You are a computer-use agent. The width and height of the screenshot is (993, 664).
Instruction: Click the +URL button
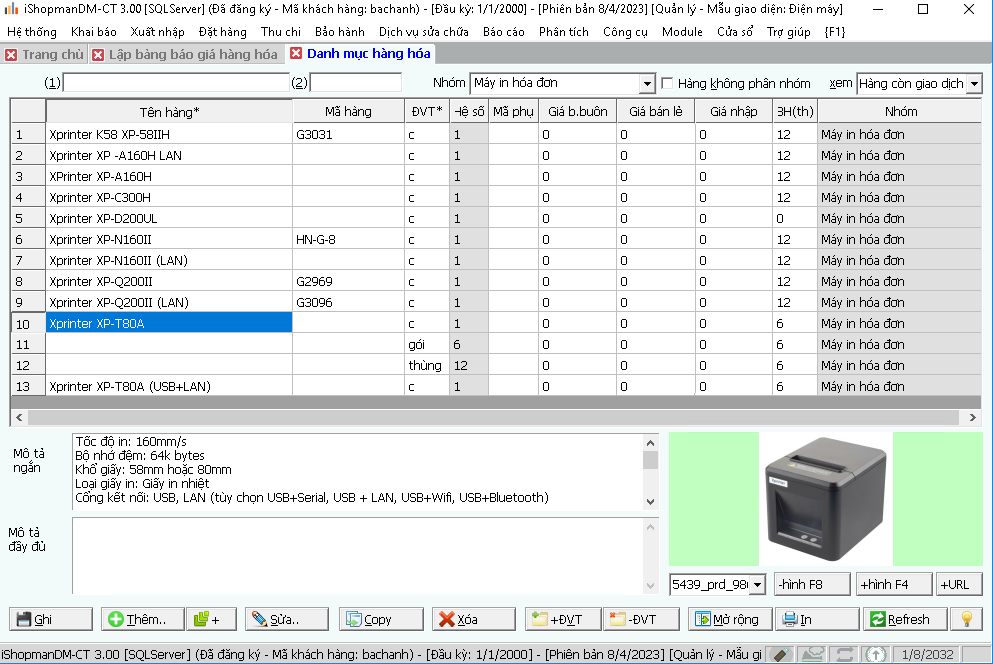959,584
